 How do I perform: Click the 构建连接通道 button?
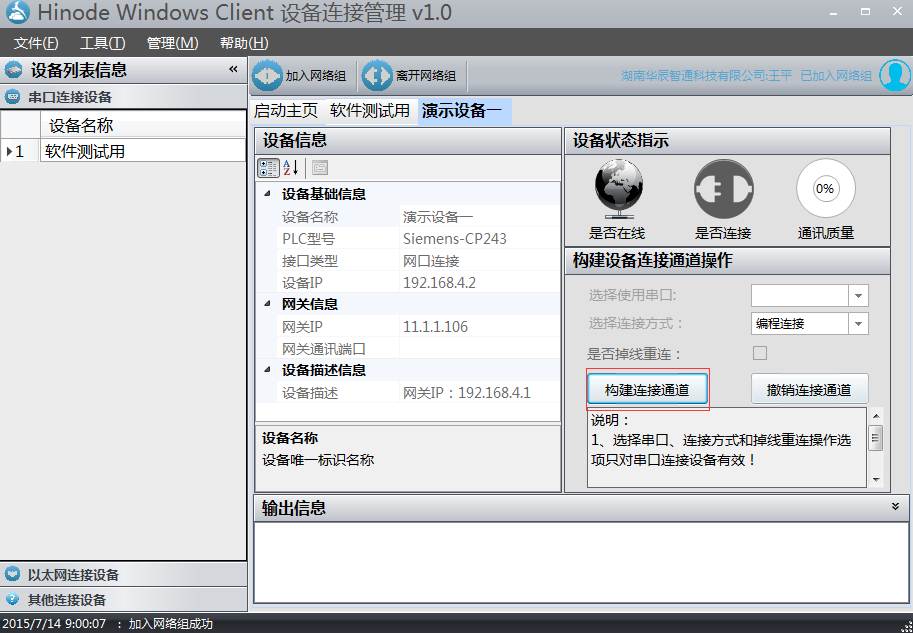[x=647, y=389]
